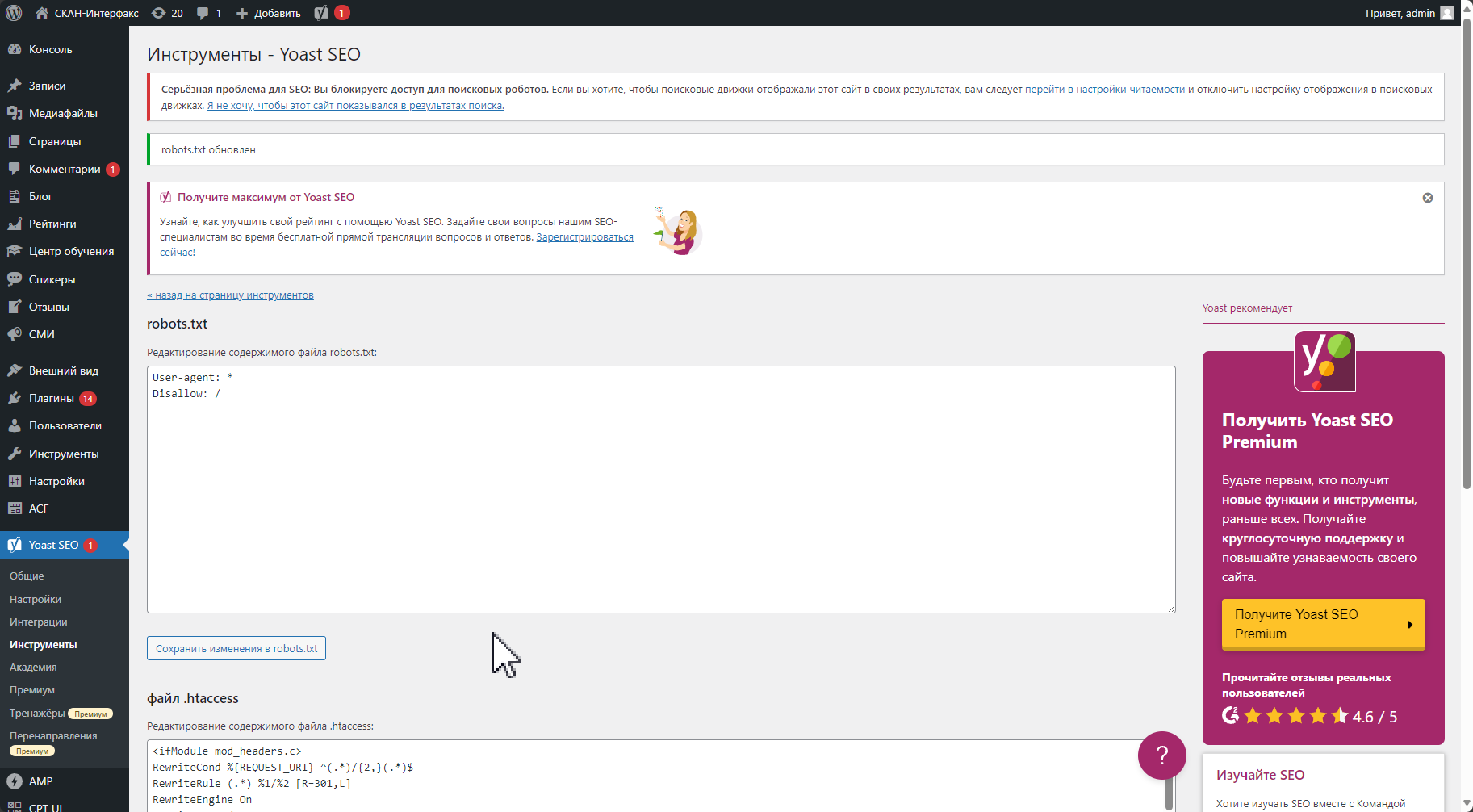Expand the Добавить menu in admin bar
The width and height of the screenshot is (1473, 812).
[269, 13]
